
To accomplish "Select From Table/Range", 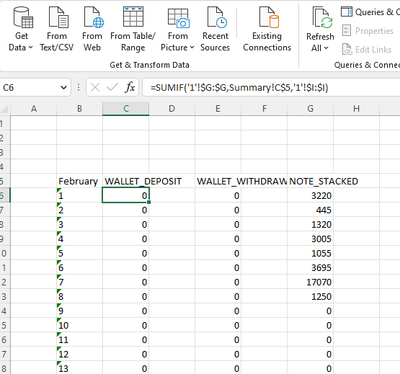I will tap(133, 29).
